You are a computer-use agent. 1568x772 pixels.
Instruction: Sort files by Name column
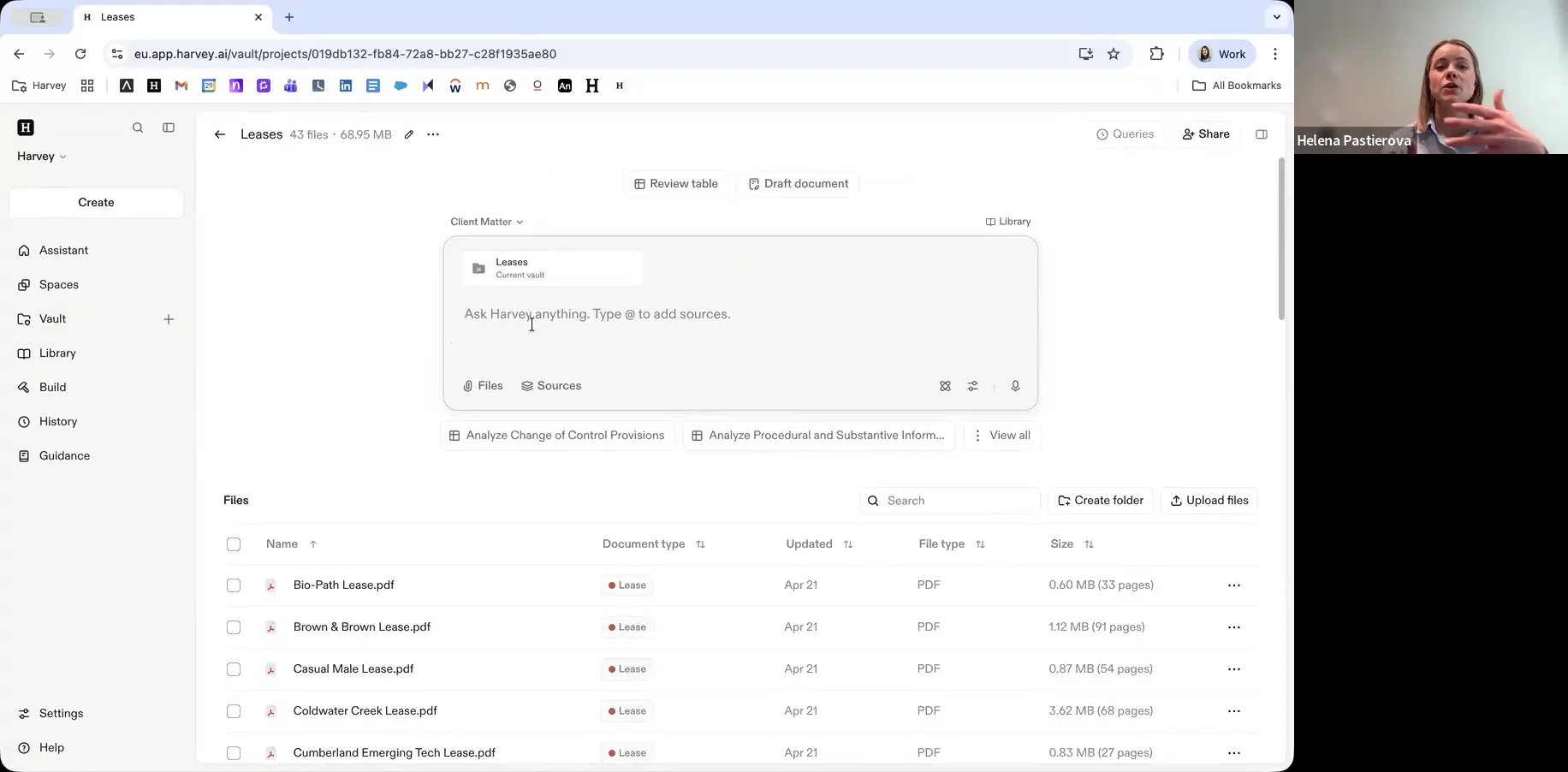coord(291,544)
